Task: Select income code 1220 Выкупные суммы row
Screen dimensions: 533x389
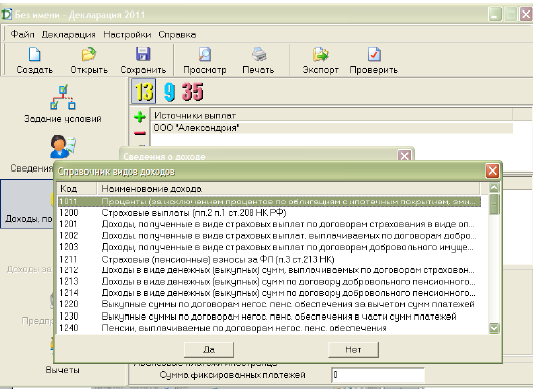Action: [x=269, y=304]
